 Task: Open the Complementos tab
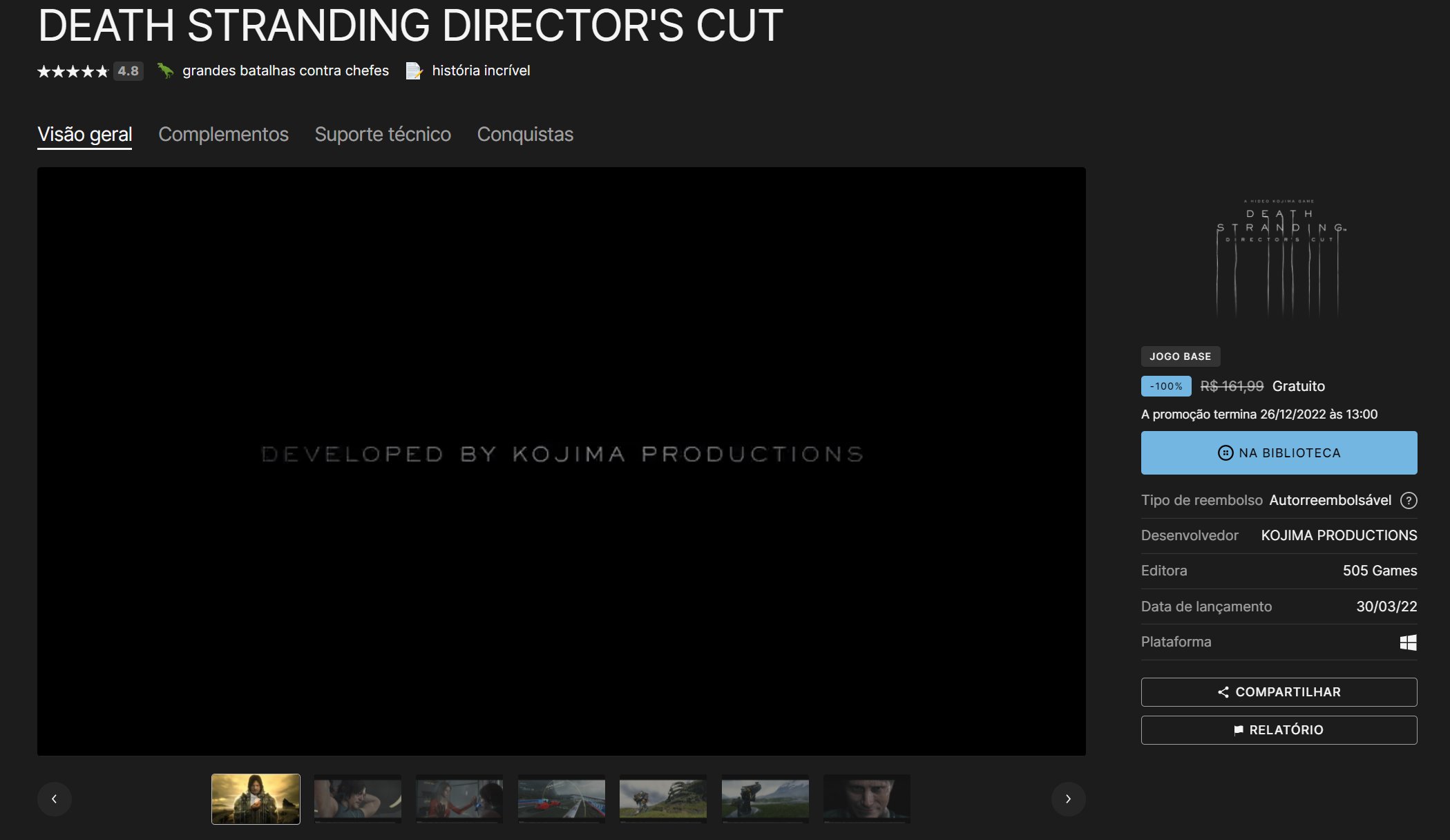223,134
